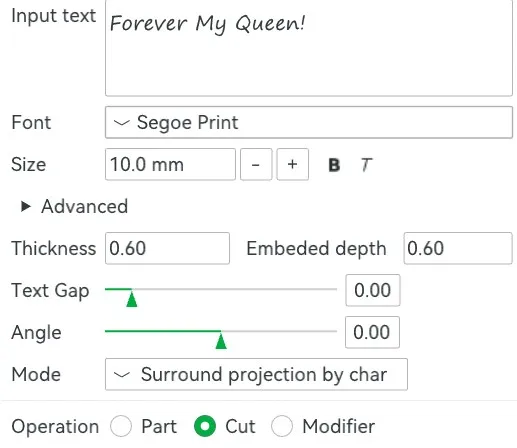
Task: Decrease font size with minus button
Action: point(256,165)
